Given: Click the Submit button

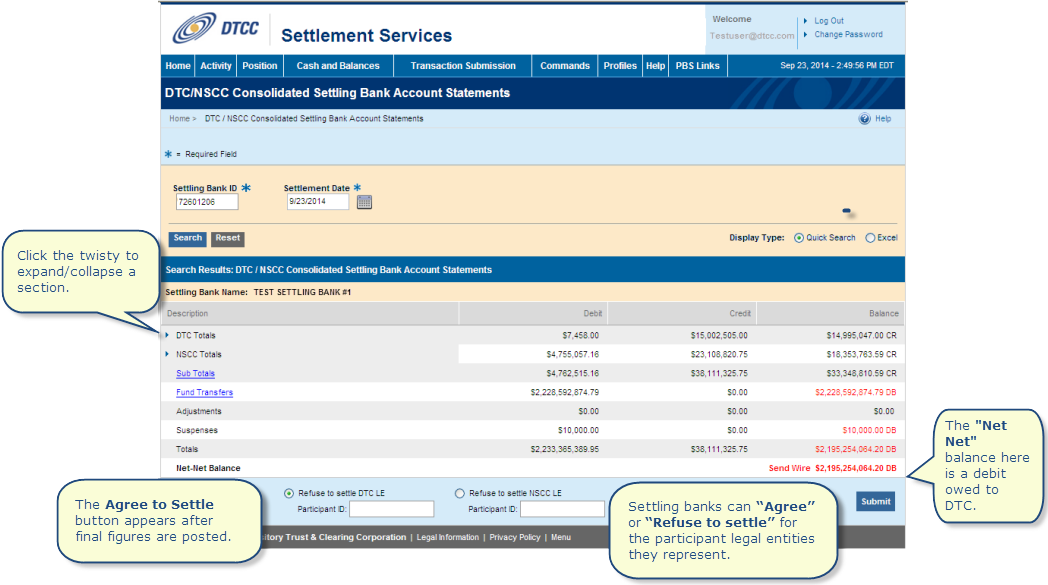Looking at the screenshot, I should tap(876, 501).
